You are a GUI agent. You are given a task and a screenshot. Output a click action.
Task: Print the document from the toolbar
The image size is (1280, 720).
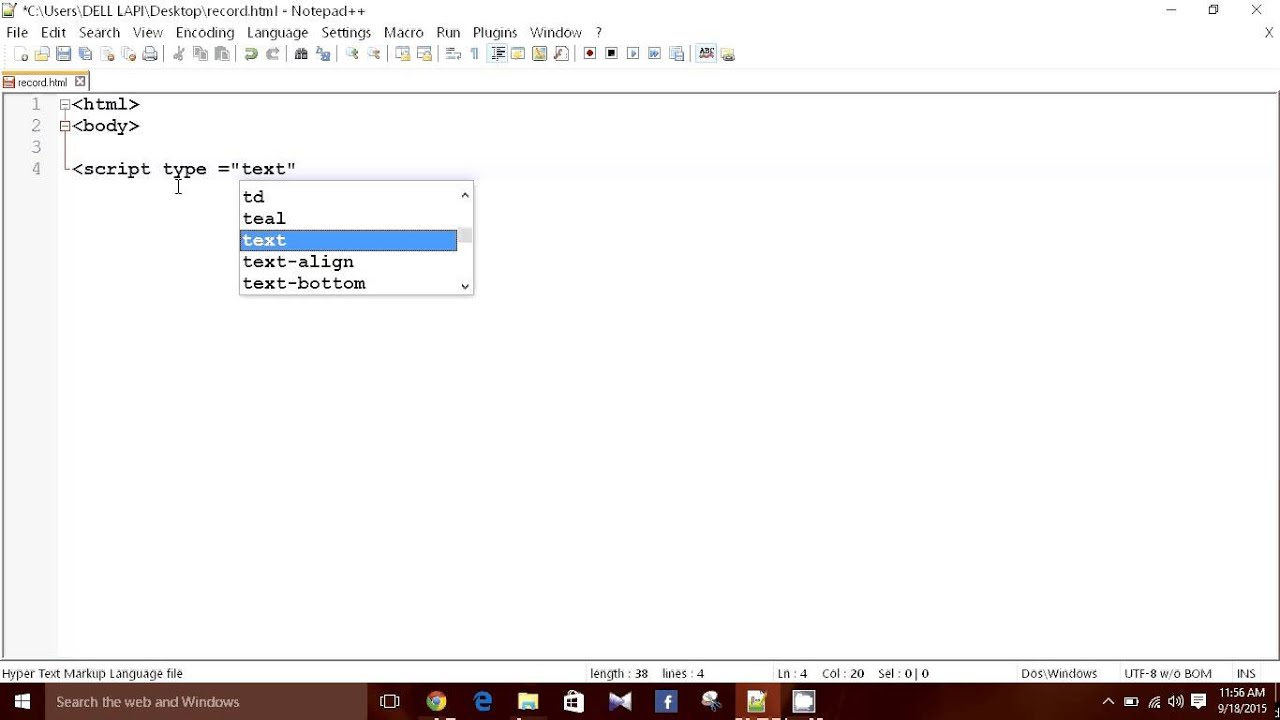tap(150, 54)
